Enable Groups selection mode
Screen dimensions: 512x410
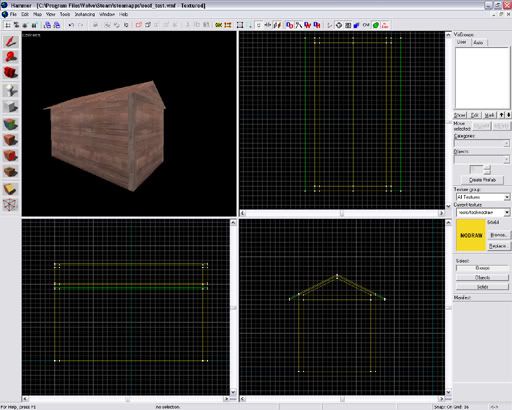coord(482,268)
